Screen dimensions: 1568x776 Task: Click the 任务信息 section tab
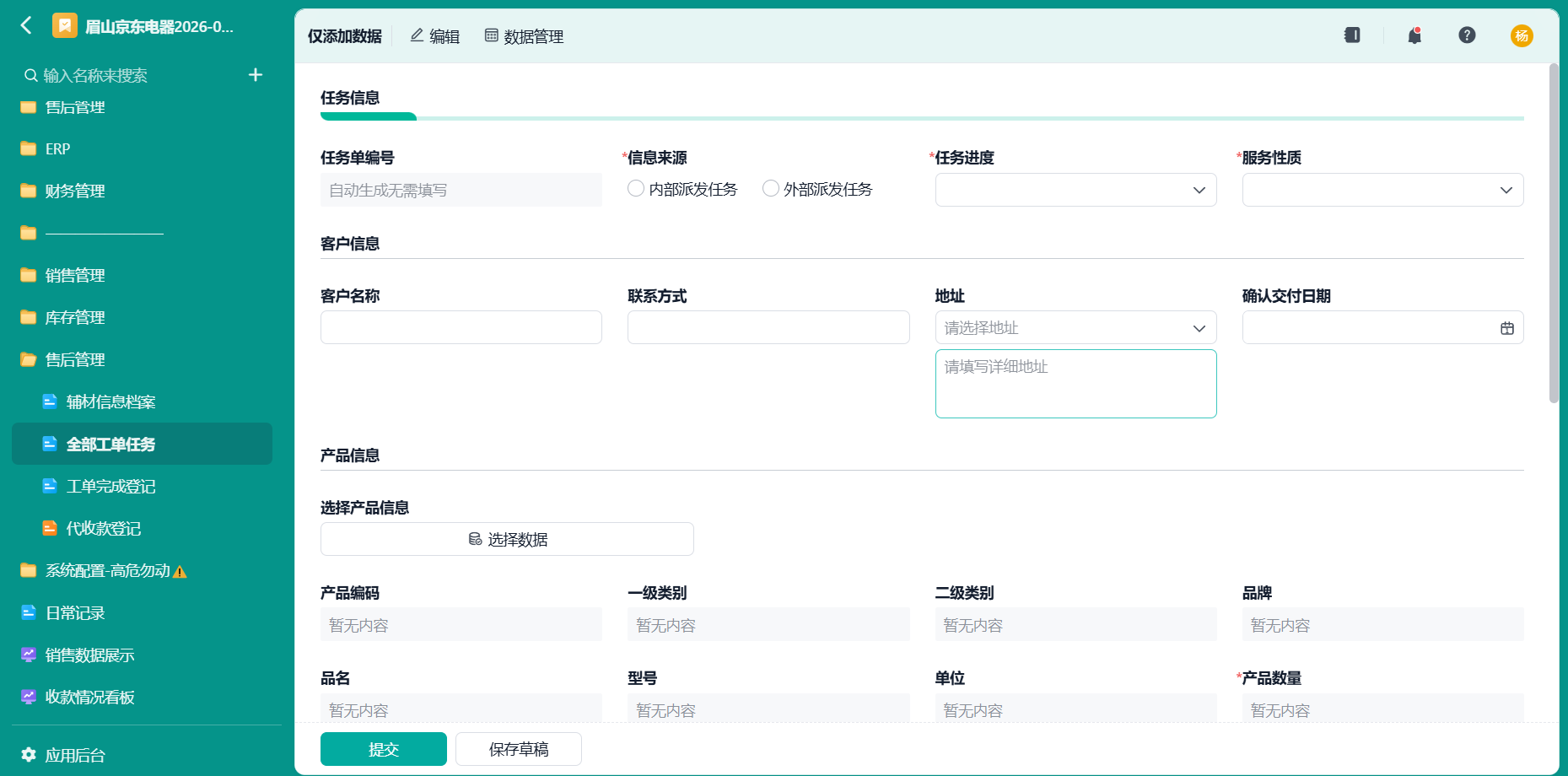pyautogui.click(x=350, y=98)
